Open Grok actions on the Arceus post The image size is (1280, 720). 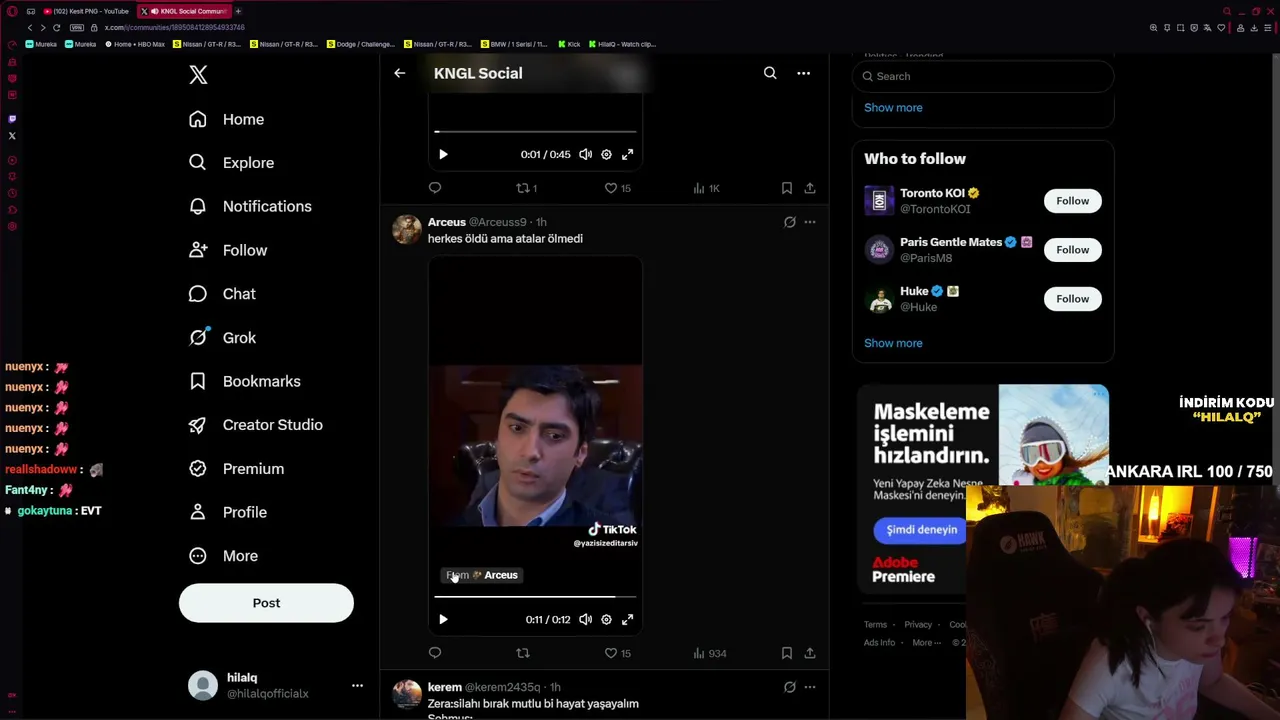[x=789, y=222]
